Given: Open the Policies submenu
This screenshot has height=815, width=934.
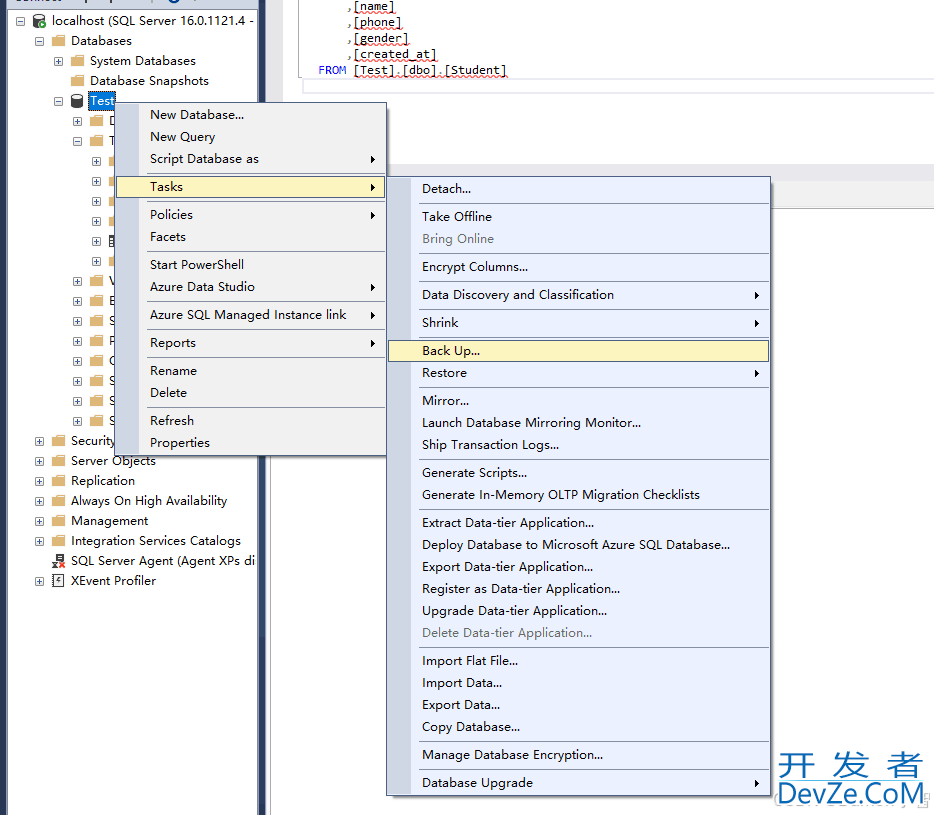Looking at the screenshot, I should (250, 214).
